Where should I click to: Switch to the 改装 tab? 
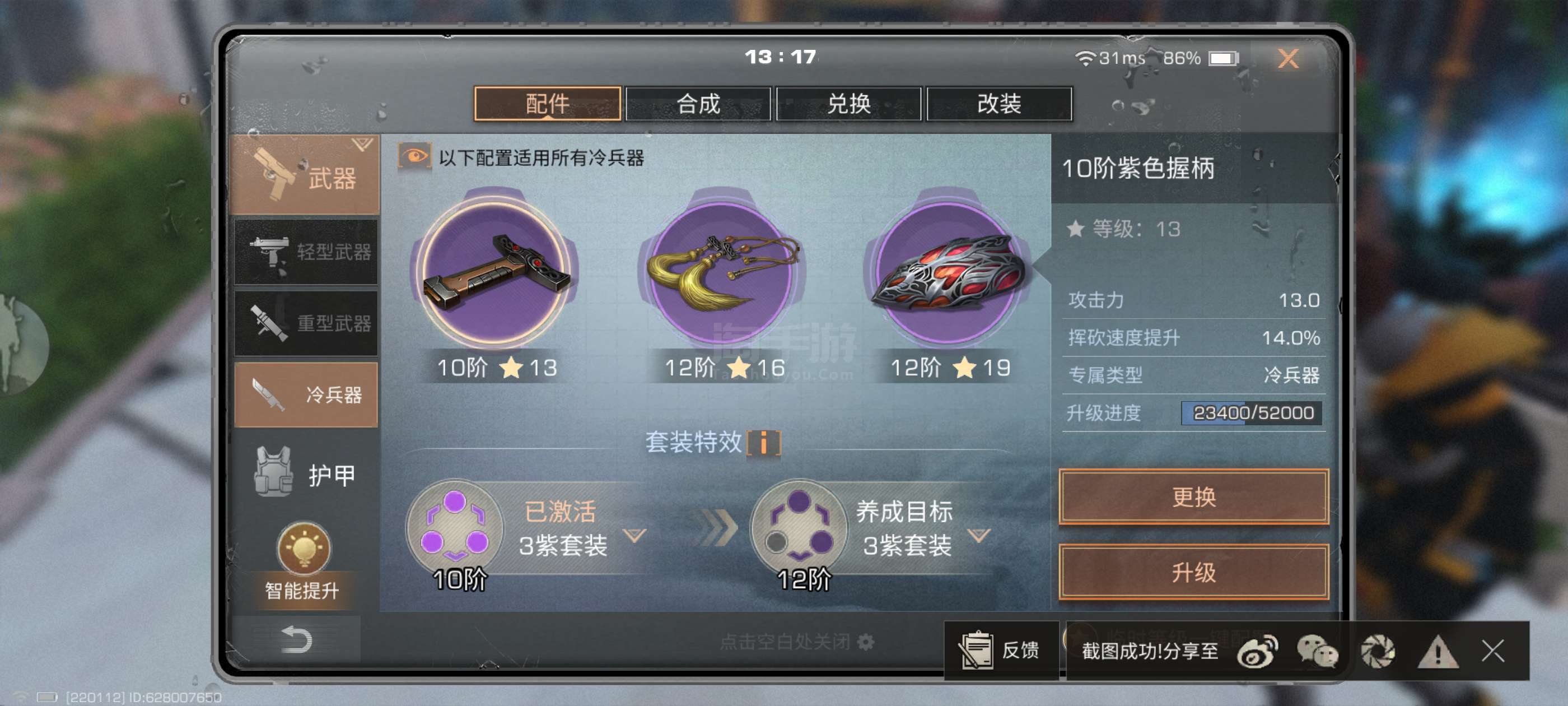1000,104
